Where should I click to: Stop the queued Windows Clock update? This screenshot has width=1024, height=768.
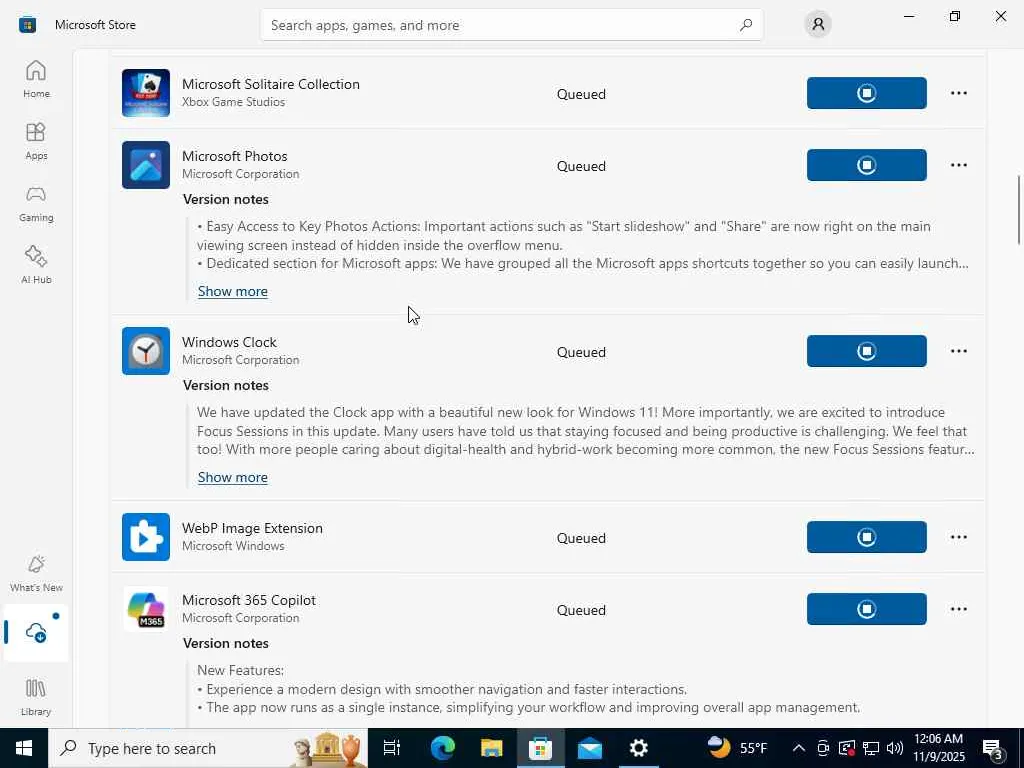tap(867, 351)
